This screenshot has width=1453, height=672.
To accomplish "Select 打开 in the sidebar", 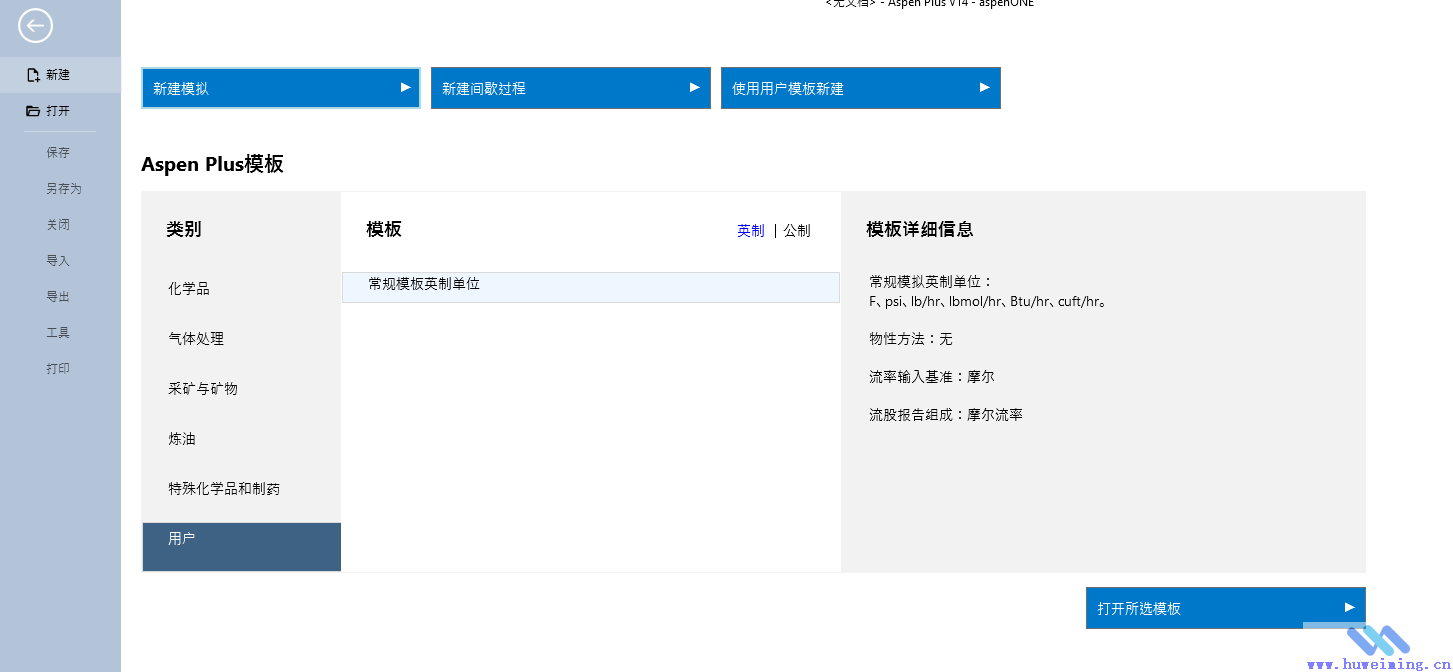I will (60, 111).
